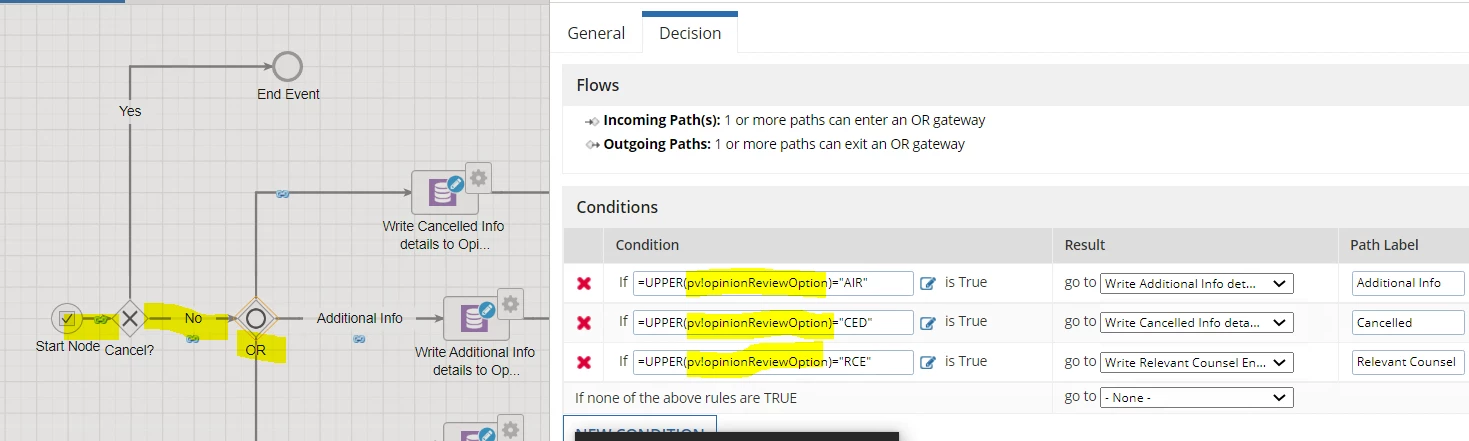Viewport: 1469px width, 441px height.
Task: Open expression editor for the CED condition
Action: 927,323
